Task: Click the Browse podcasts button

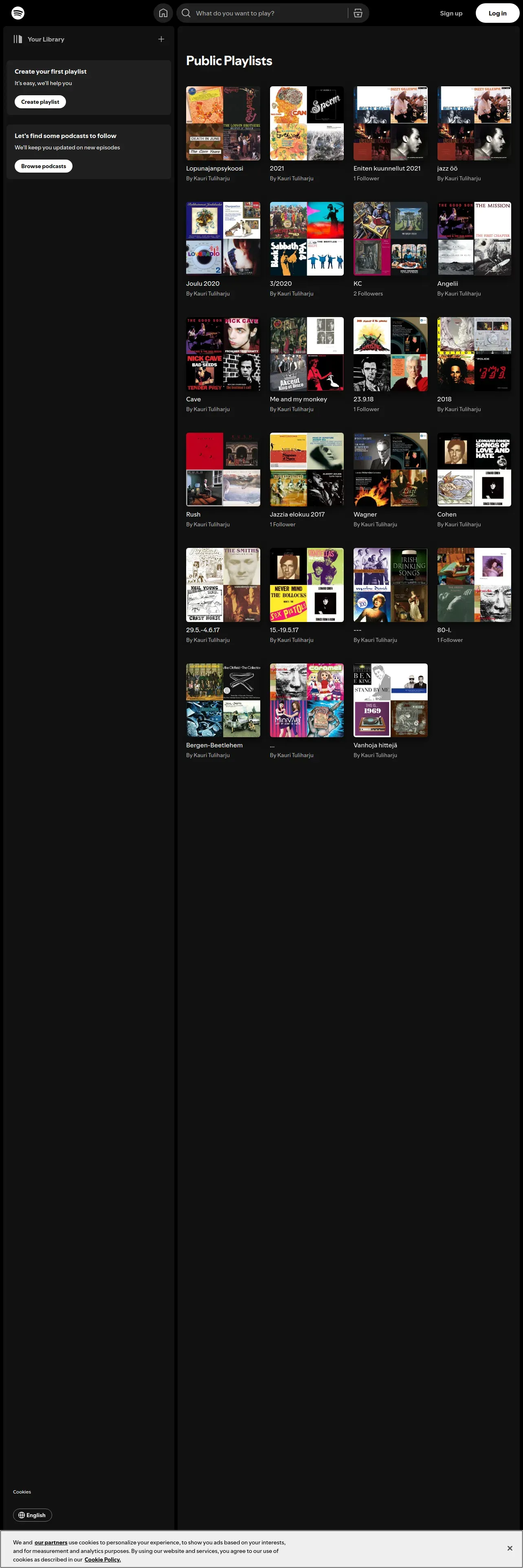Action: pos(43,166)
